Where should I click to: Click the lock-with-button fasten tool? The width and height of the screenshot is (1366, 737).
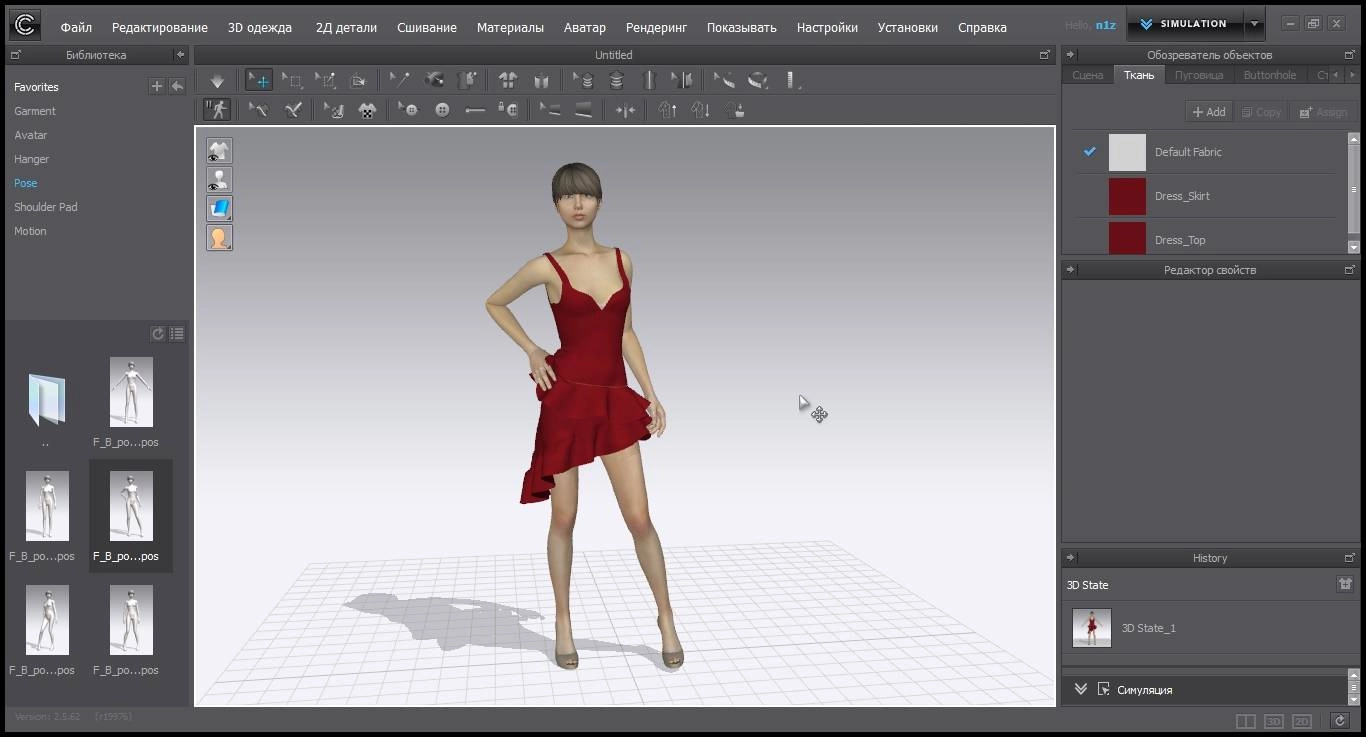pyautogui.click(x=508, y=110)
